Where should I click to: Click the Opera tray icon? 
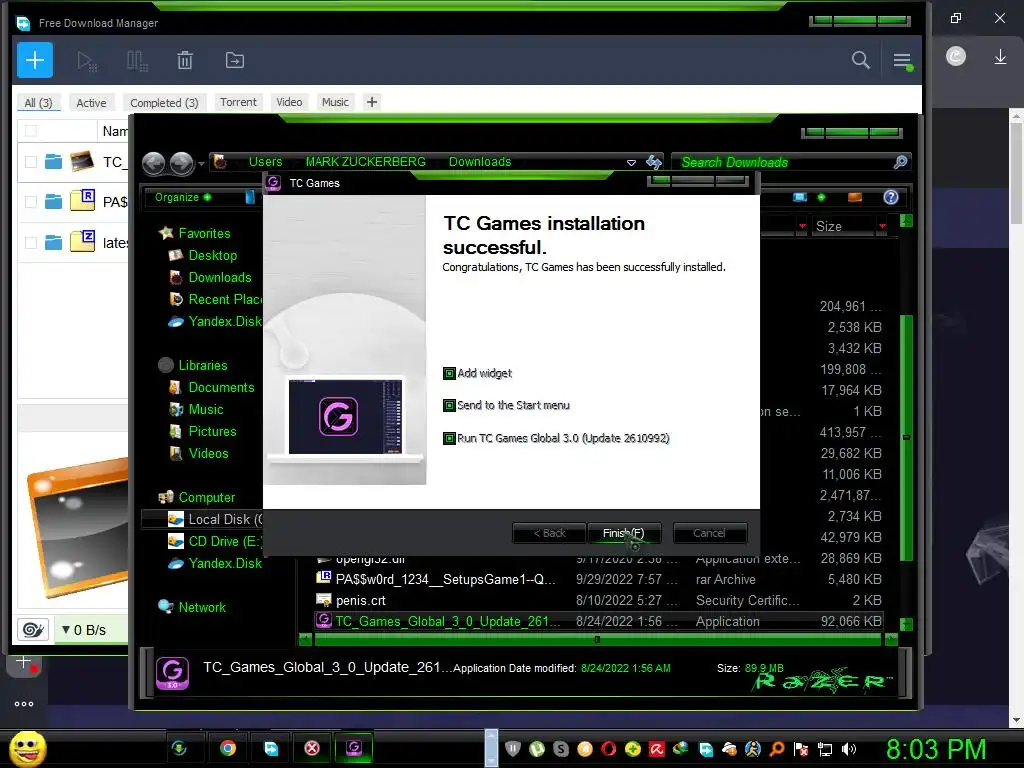609,749
